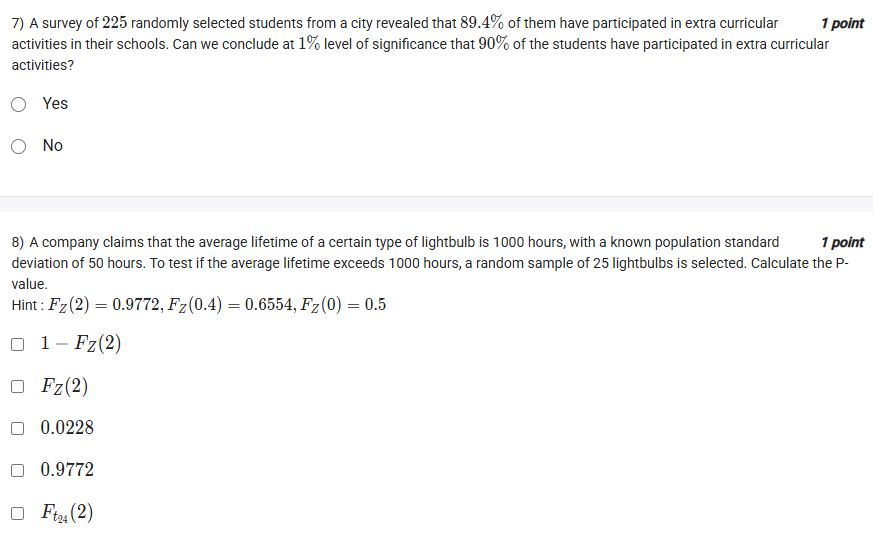The image size is (873, 541).
Task: Click the '1 point' label of question 7
Action: [841, 23]
